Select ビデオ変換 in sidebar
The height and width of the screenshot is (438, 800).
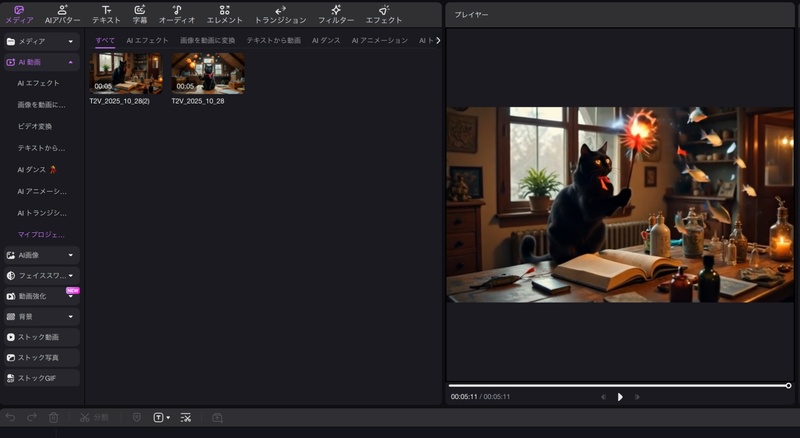35,126
